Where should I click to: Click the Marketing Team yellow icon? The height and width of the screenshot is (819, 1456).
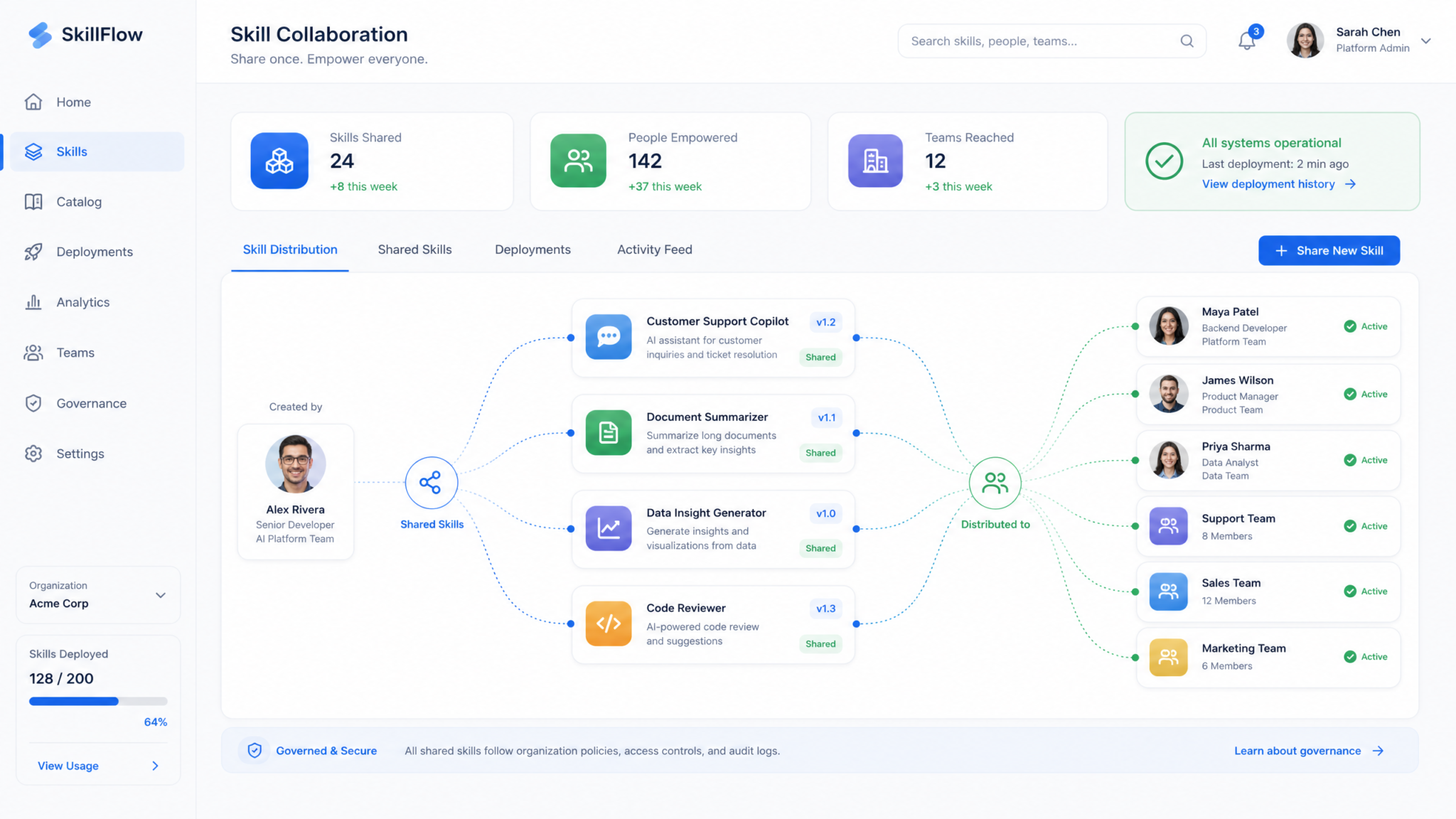pos(1169,657)
